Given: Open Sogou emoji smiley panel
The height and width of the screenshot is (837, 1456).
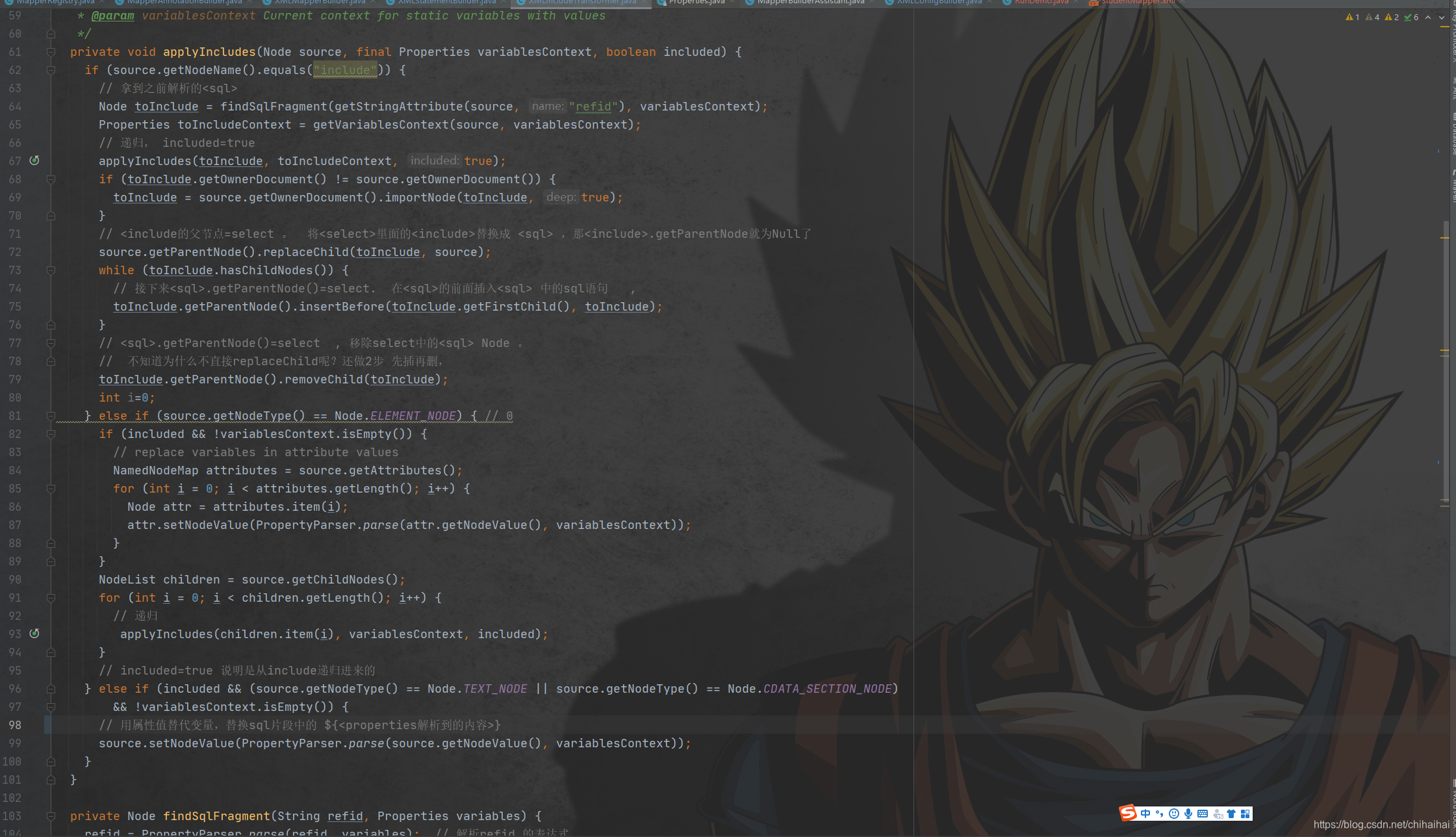Looking at the screenshot, I should tap(1173, 814).
